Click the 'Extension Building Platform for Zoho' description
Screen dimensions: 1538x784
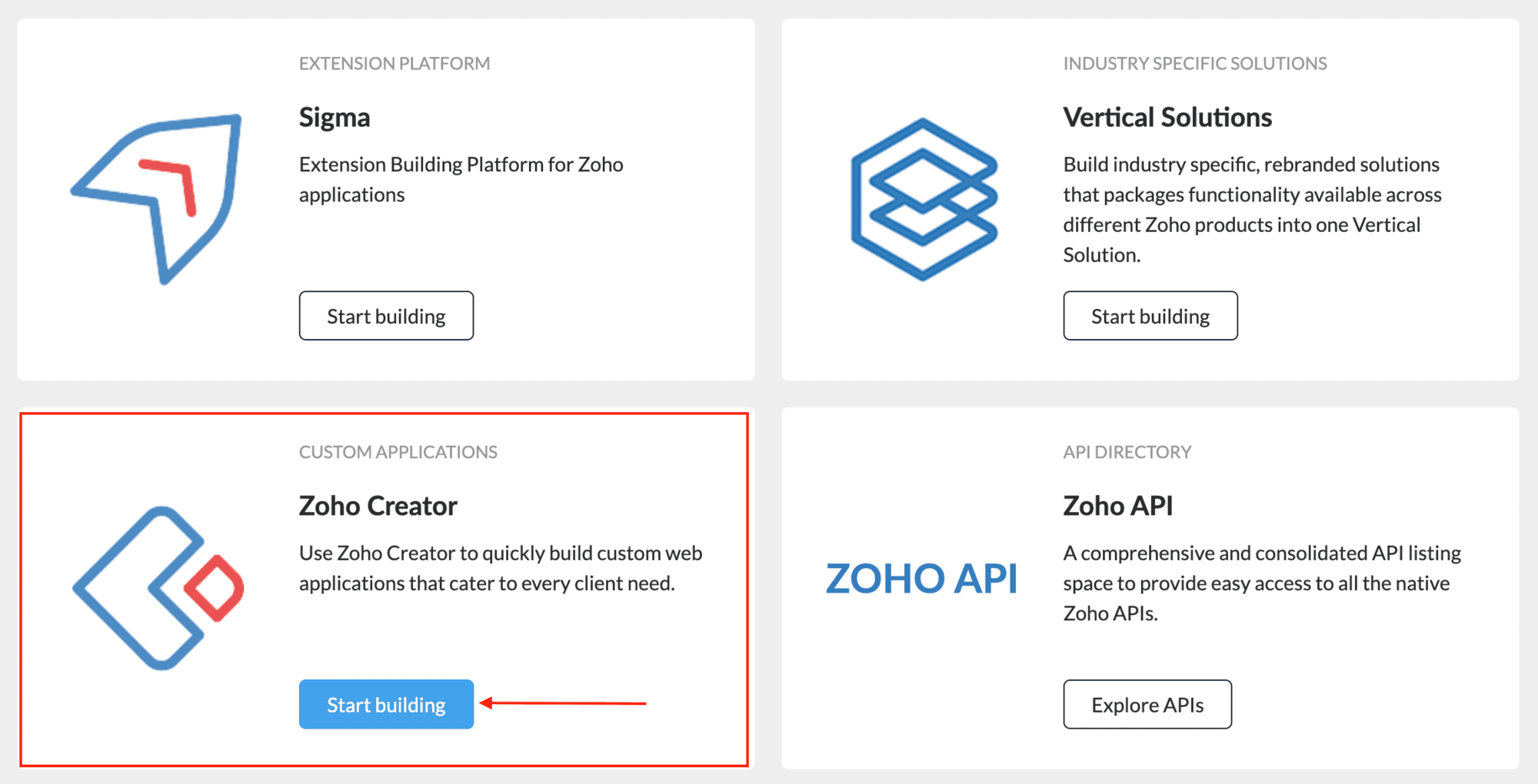tap(461, 180)
